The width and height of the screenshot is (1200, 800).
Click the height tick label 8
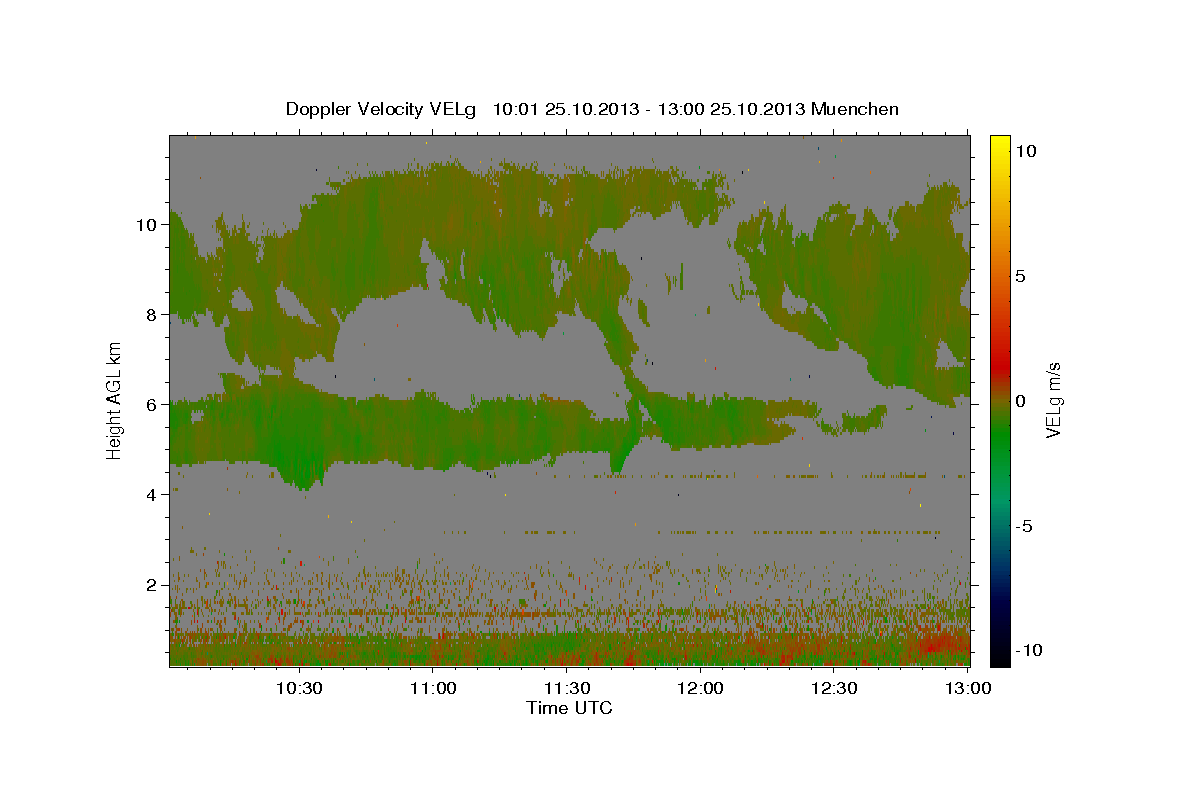point(152,315)
